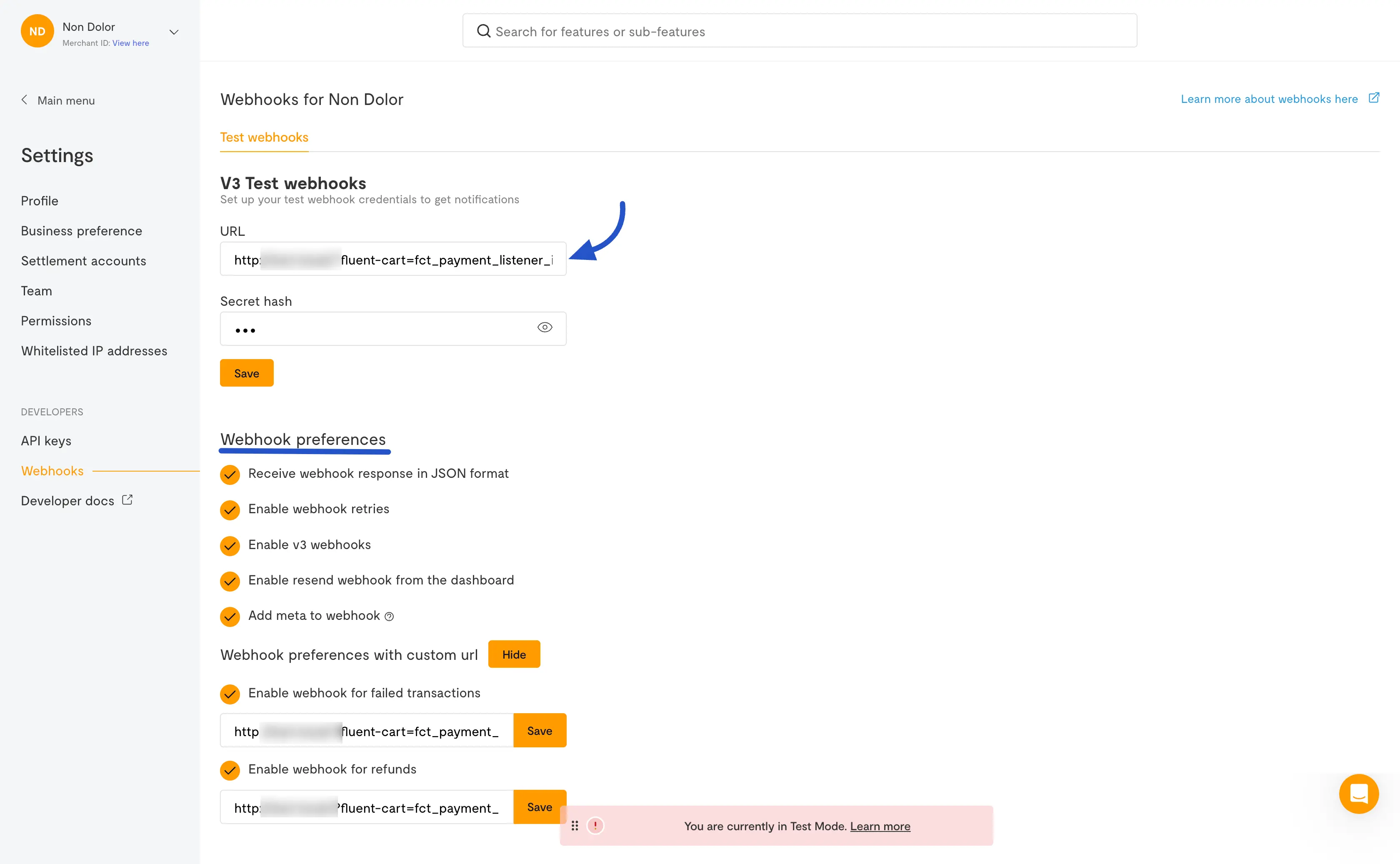This screenshot has width=1400, height=864.
Task: Expand the Non Dolor merchant dropdown
Action: tap(174, 32)
